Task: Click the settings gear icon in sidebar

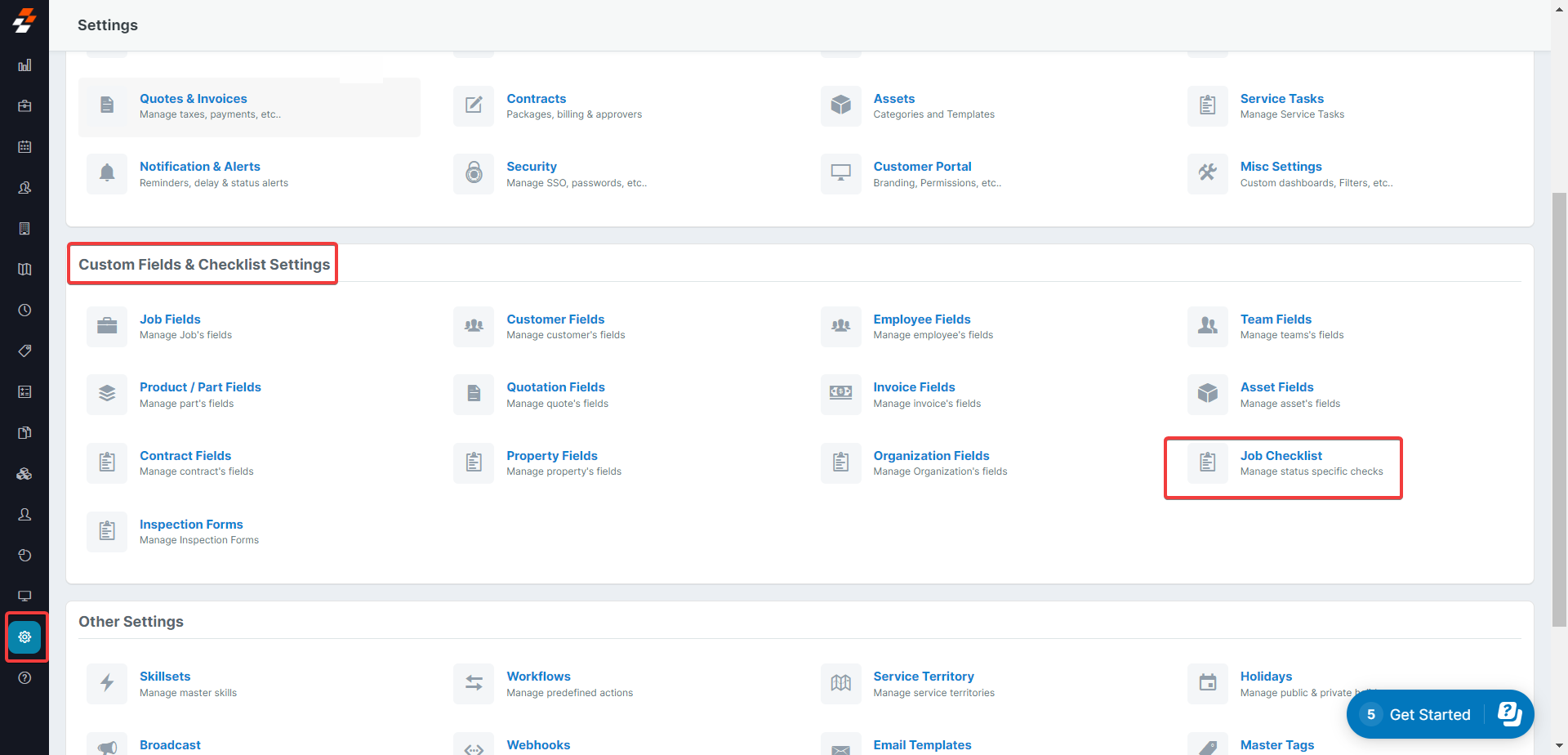Action: [24, 637]
